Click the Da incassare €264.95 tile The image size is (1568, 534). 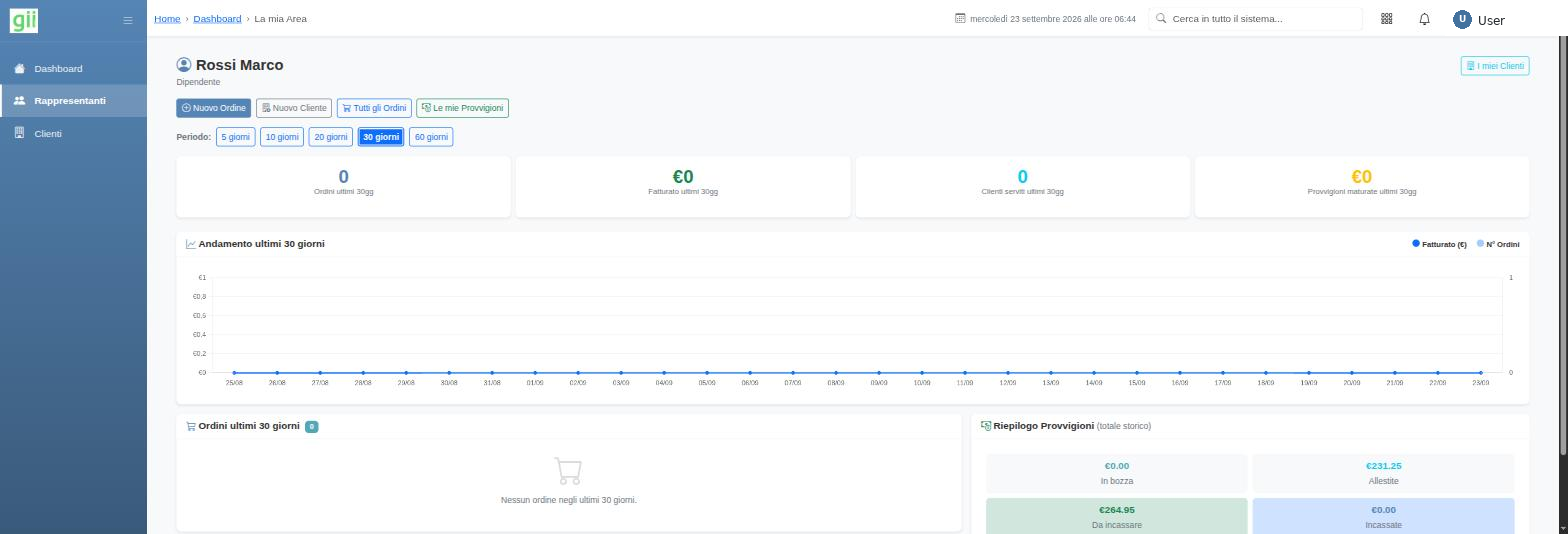click(x=1116, y=516)
